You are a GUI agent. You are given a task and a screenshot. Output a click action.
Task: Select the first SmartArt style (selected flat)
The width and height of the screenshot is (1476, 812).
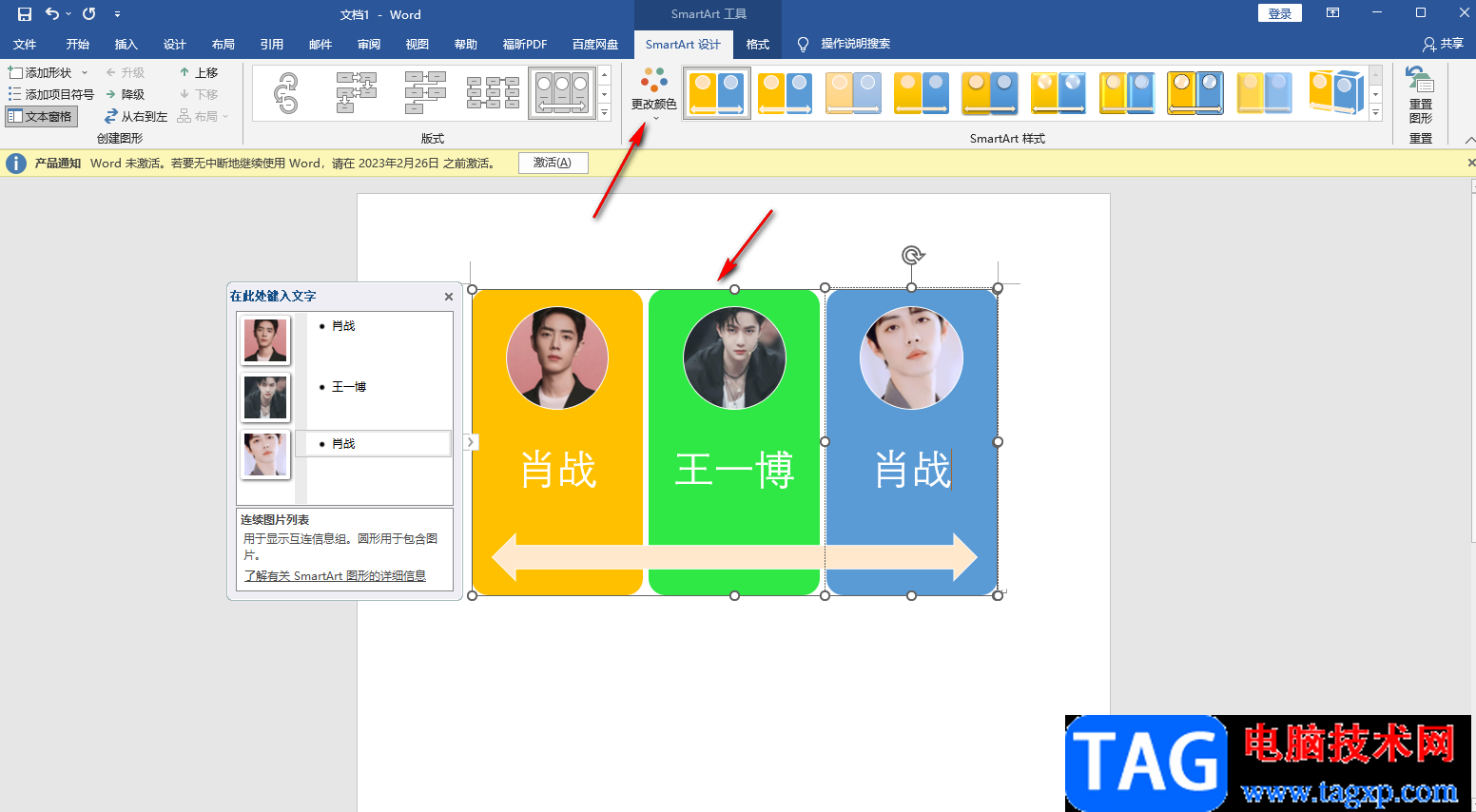717,93
